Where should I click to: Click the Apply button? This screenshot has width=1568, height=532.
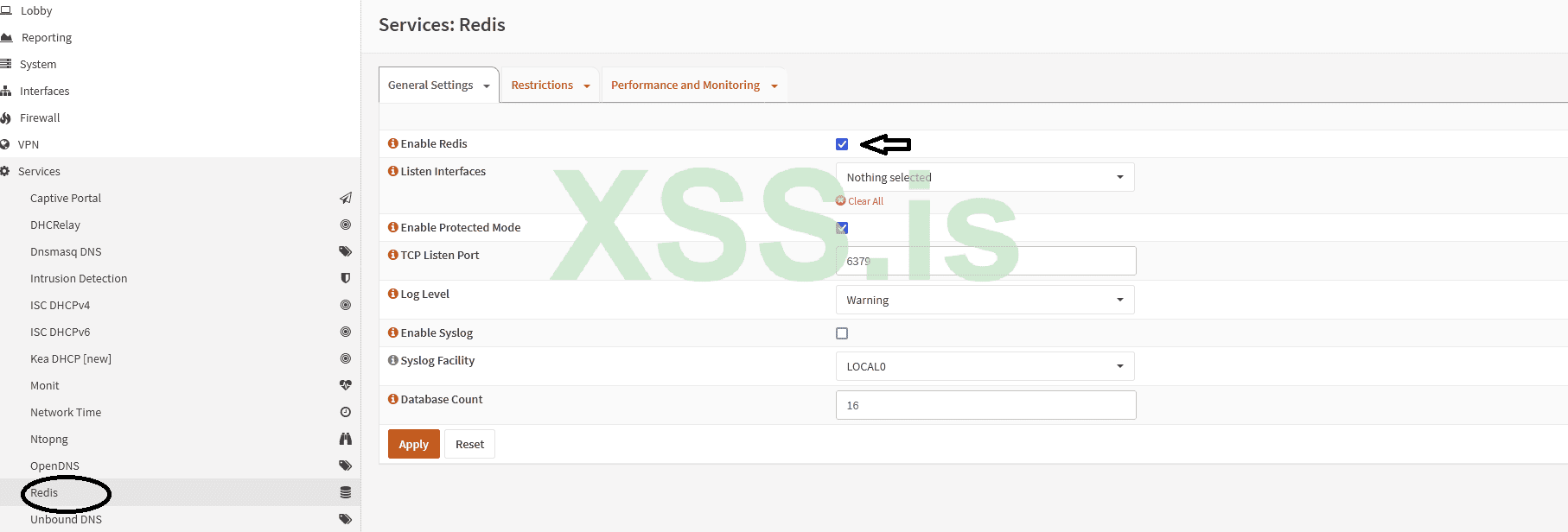point(414,444)
